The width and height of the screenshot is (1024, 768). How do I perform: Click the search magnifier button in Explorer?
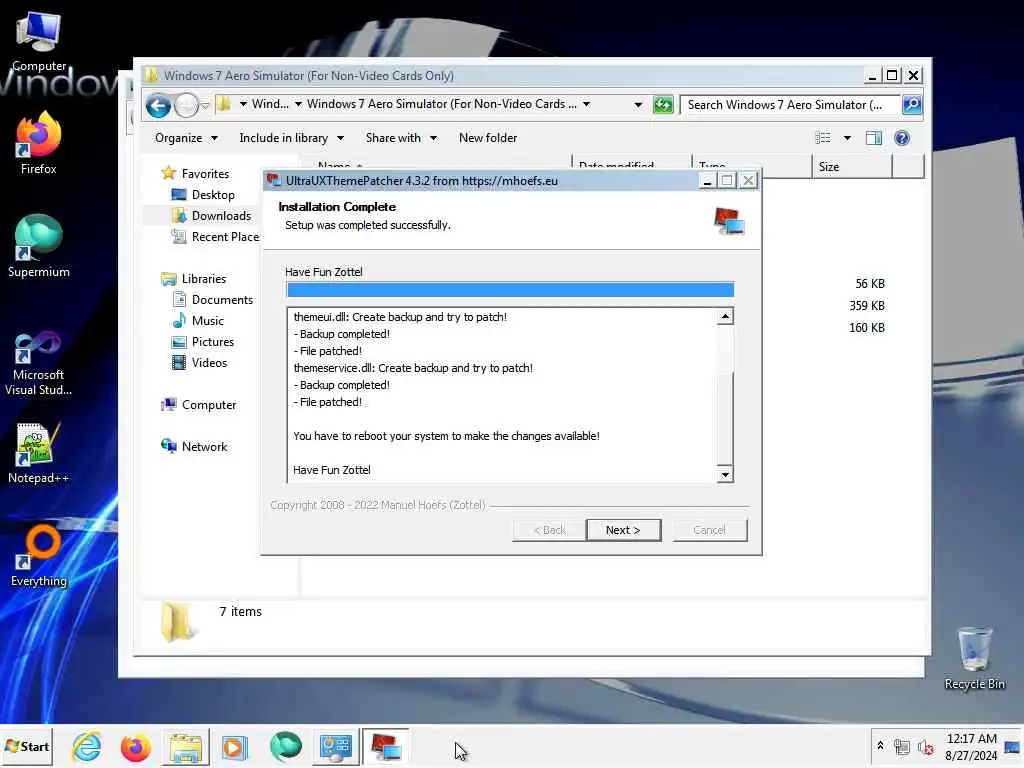click(x=912, y=104)
